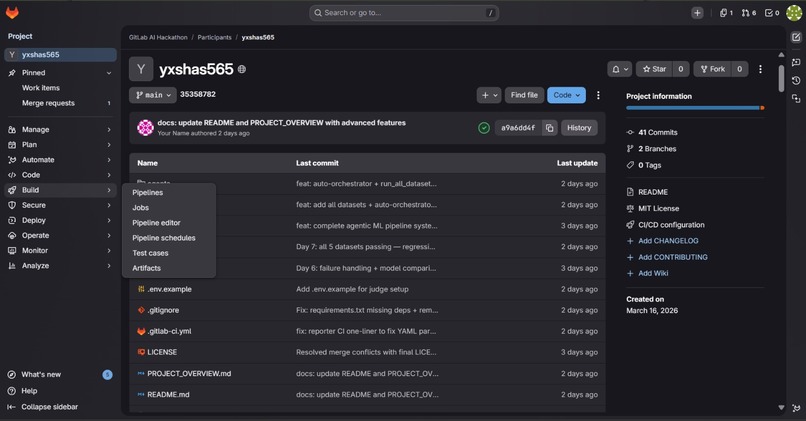Click the Y project avatar beside title

click(x=141, y=69)
